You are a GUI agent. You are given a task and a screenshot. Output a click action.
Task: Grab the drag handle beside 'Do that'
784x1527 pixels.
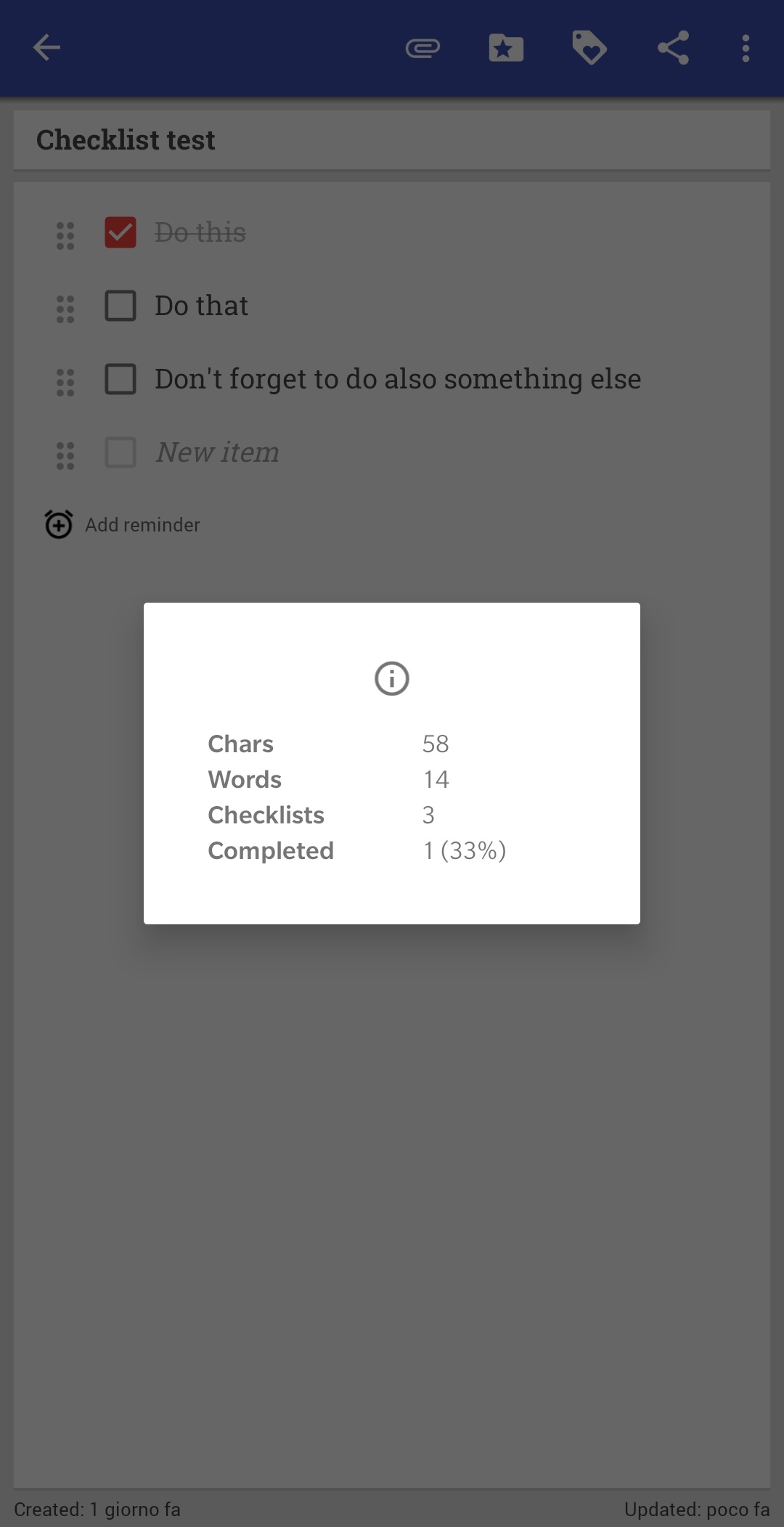click(x=65, y=308)
